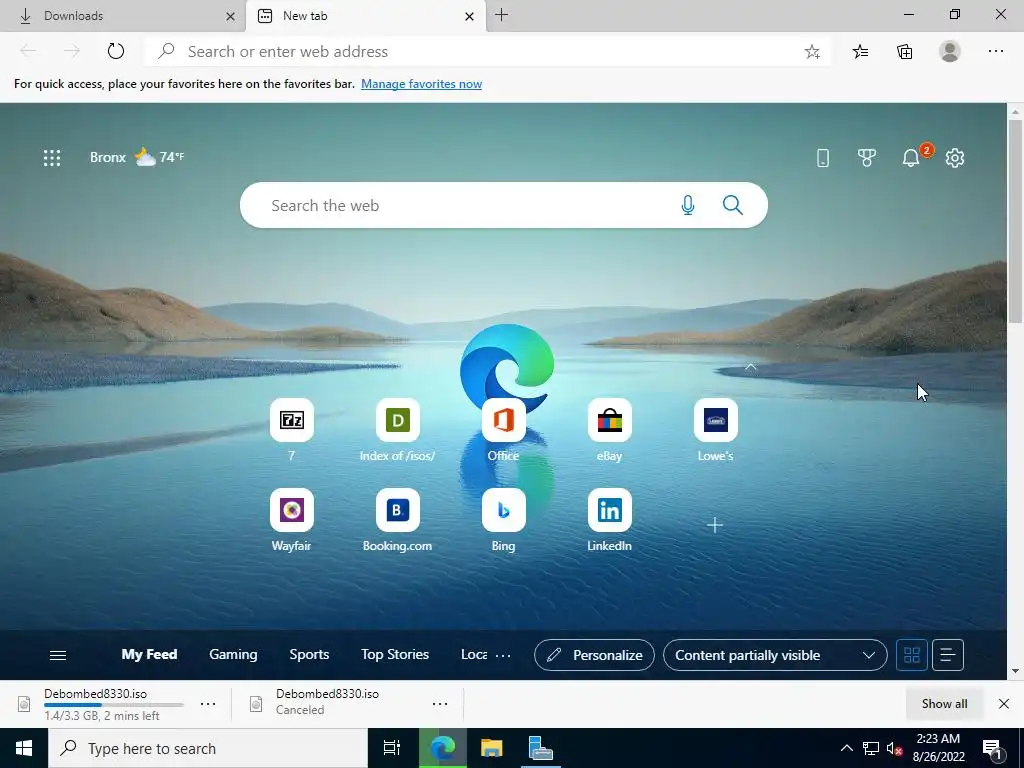
Task: Switch feed to list layout view
Action: point(948,655)
